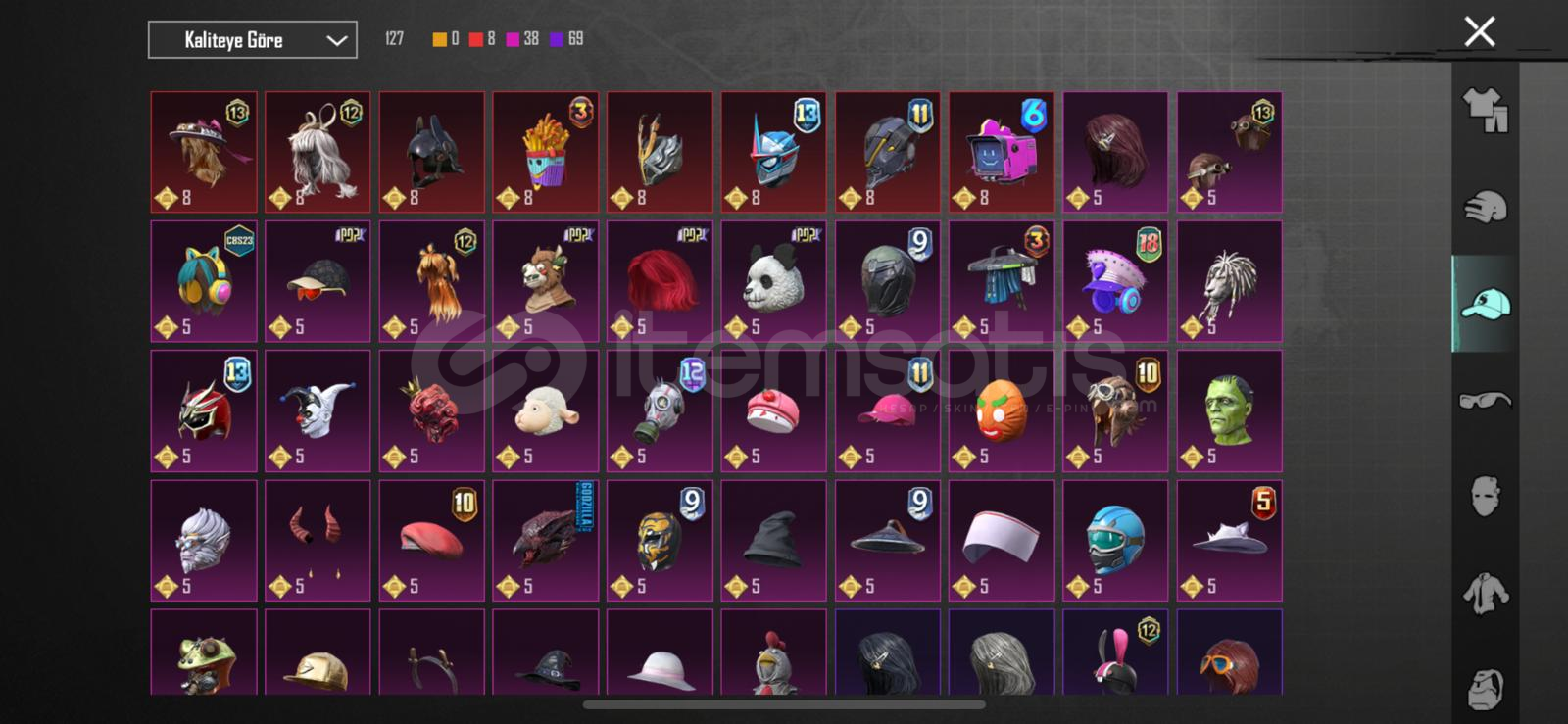The image size is (1568, 724).
Task: Select the helmet category icon
Action: tap(1485, 207)
